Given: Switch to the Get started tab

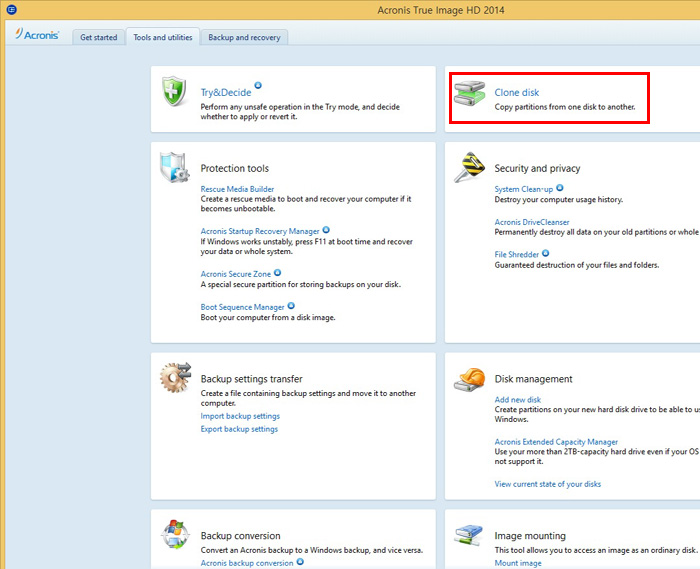Looking at the screenshot, I should coord(99,37).
